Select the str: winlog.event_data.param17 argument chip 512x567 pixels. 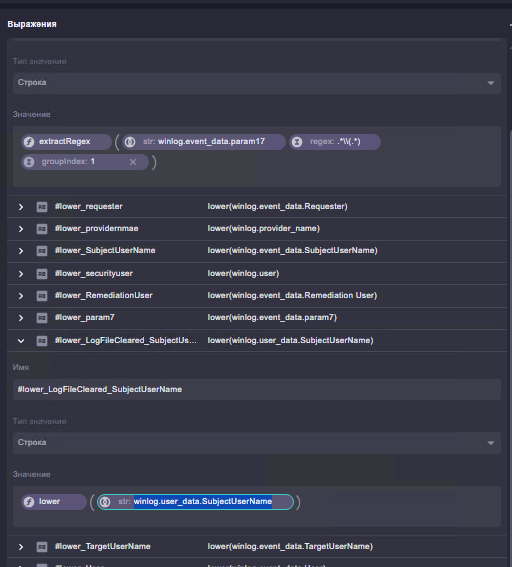204,142
